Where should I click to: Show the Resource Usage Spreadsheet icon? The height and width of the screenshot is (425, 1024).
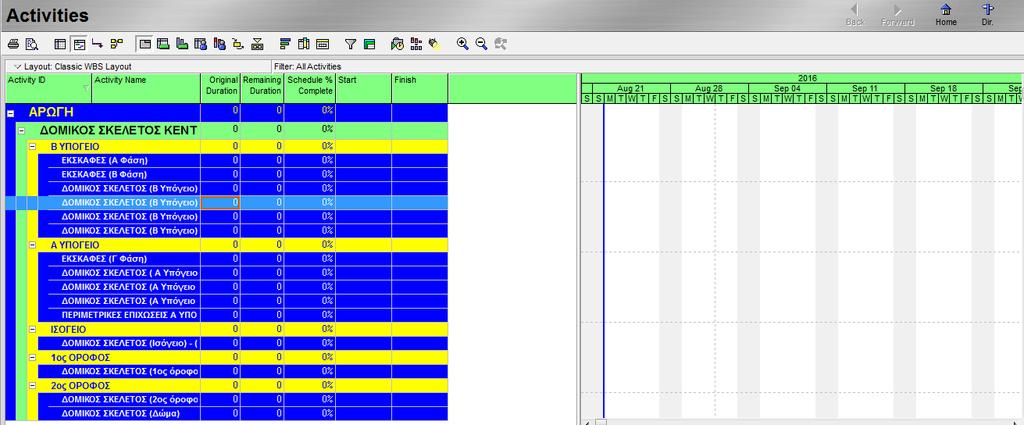(x=200, y=44)
